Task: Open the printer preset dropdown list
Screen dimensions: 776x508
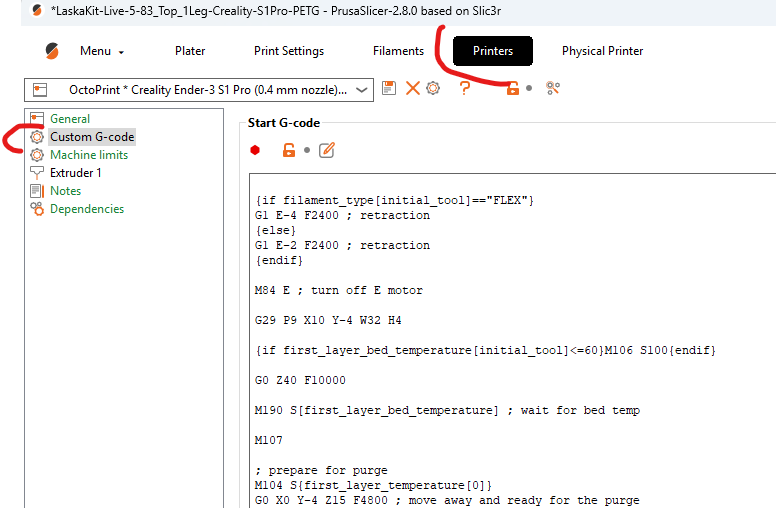Action: click(x=361, y=90)
